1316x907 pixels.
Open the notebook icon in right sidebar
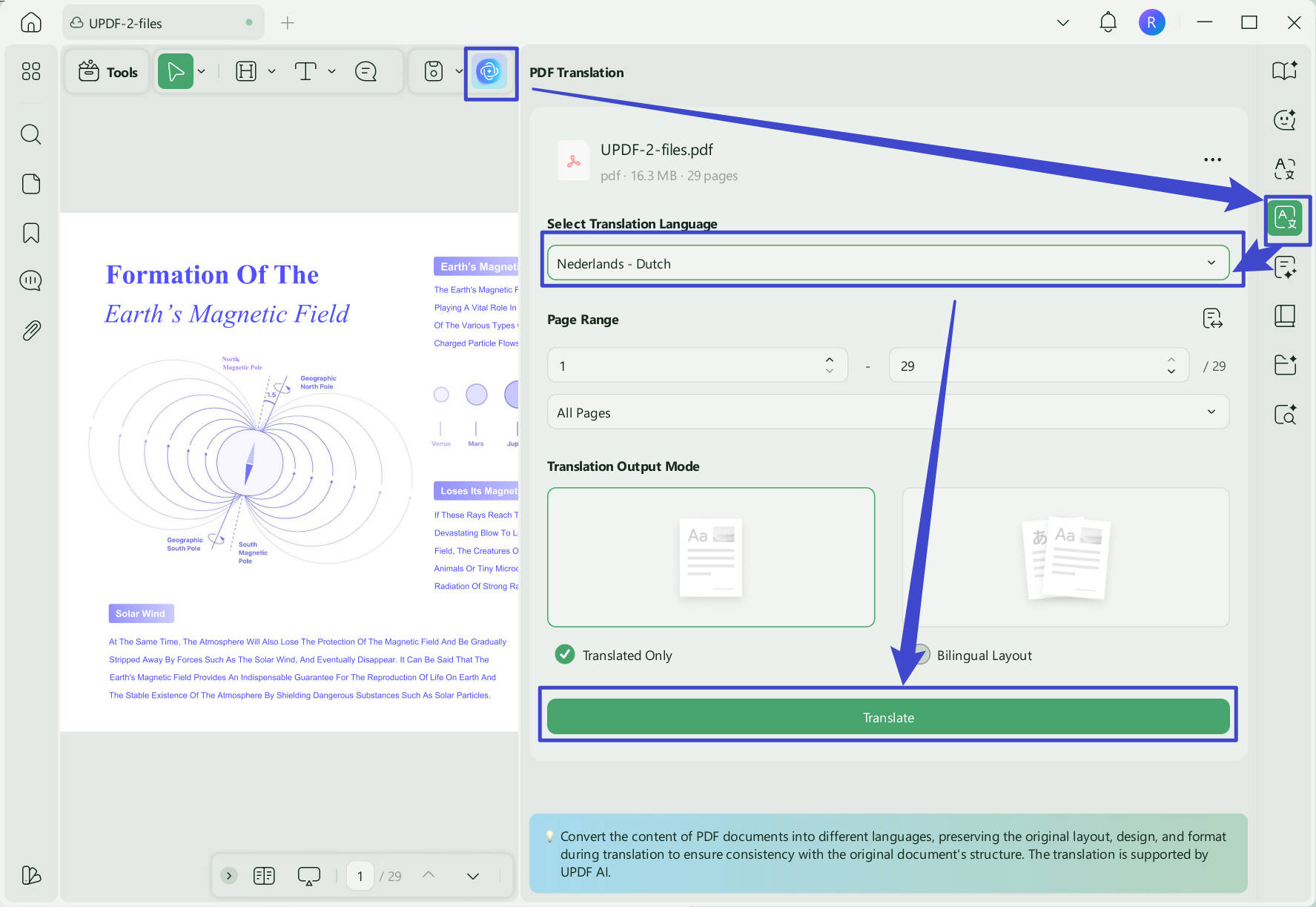point(1285,317)
